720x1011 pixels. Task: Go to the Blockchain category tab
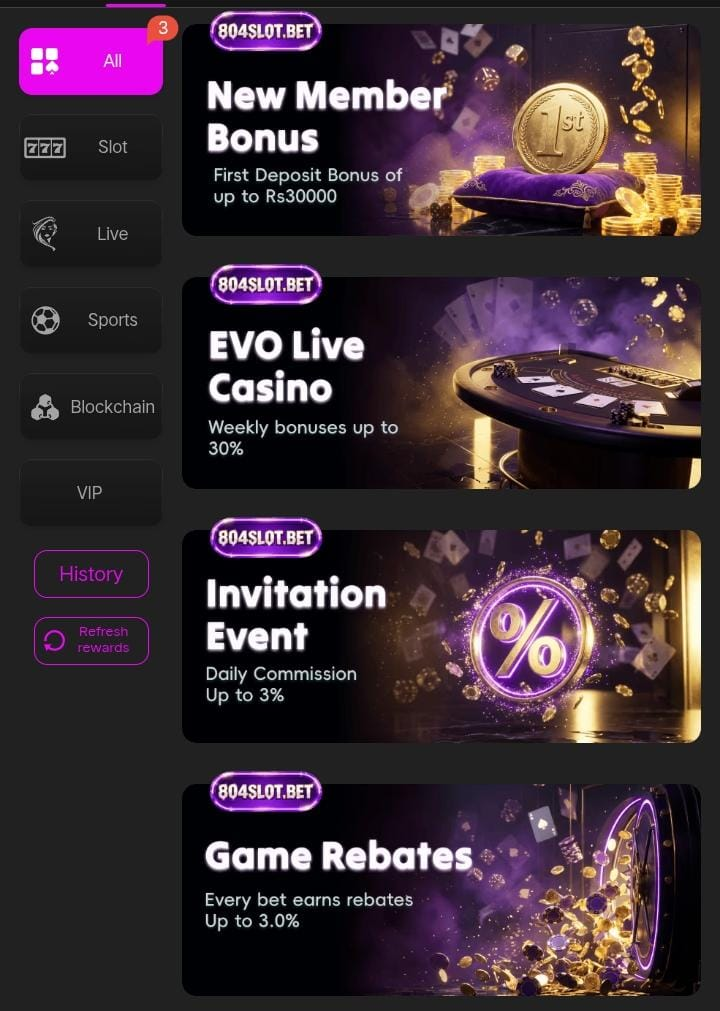(91, 407)
